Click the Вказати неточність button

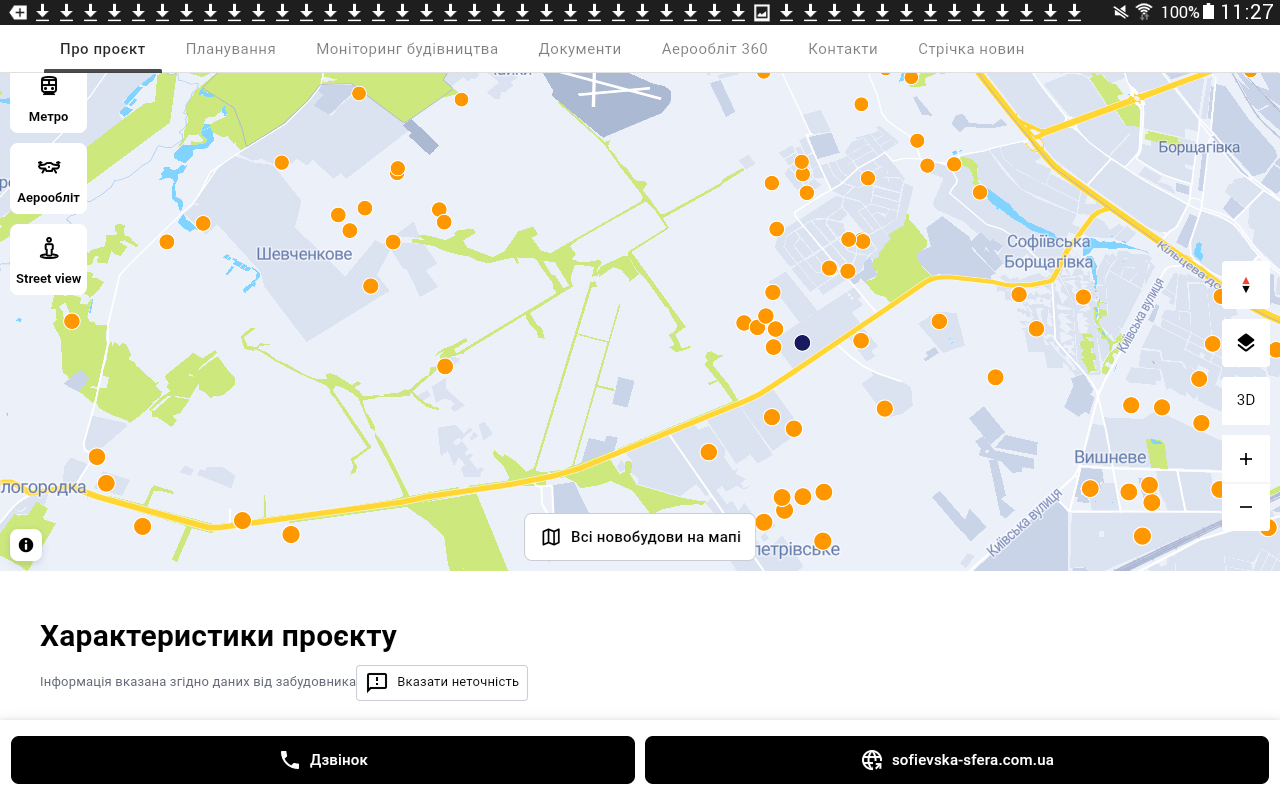[x=442, y=682]
